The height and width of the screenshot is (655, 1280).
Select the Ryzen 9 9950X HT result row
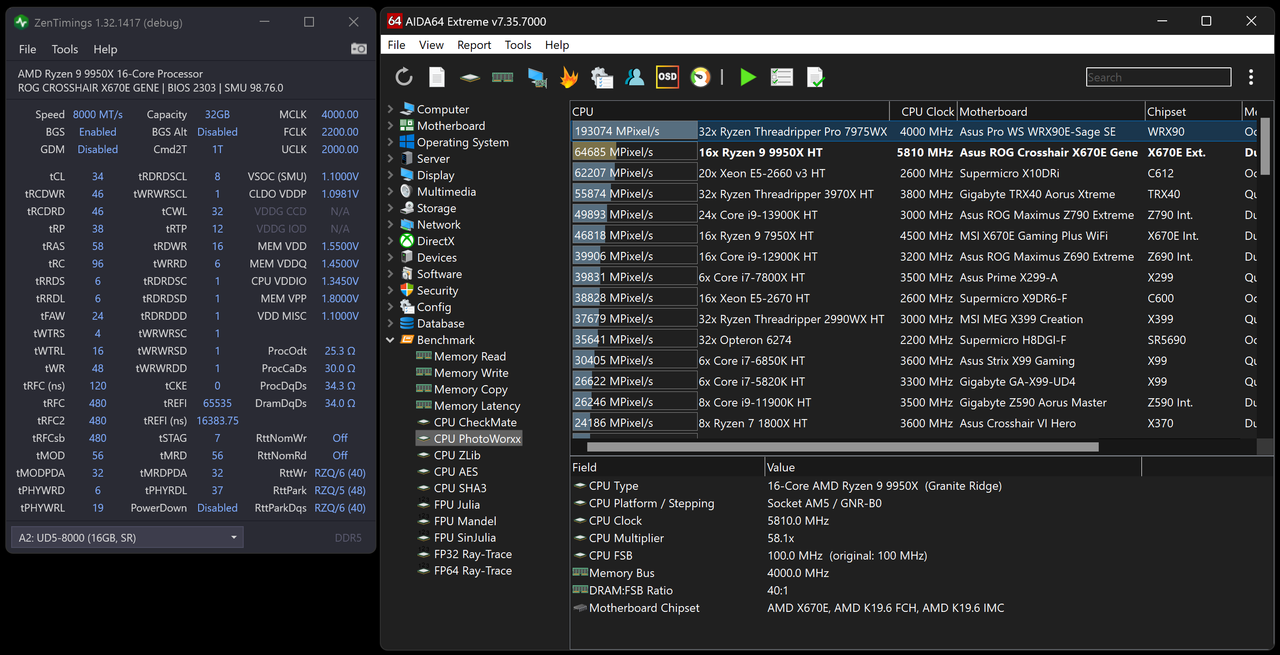914,152
